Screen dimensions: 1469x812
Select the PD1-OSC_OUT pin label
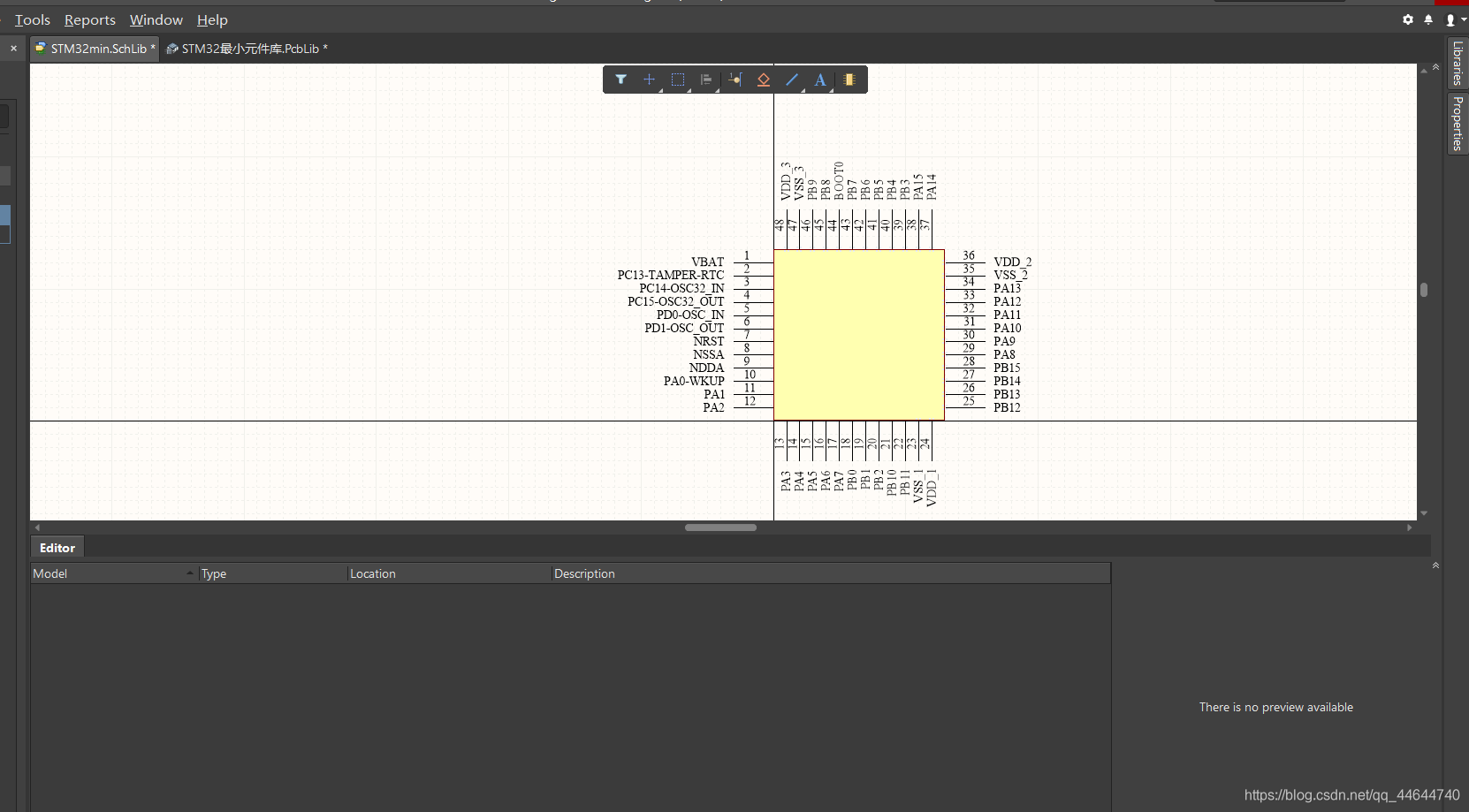click(684, 329)
